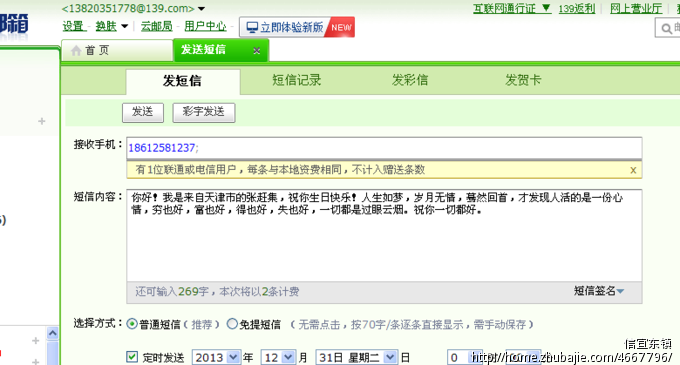
Task: Expand the 短信签名 dropdown
Action: coord(598,291)
